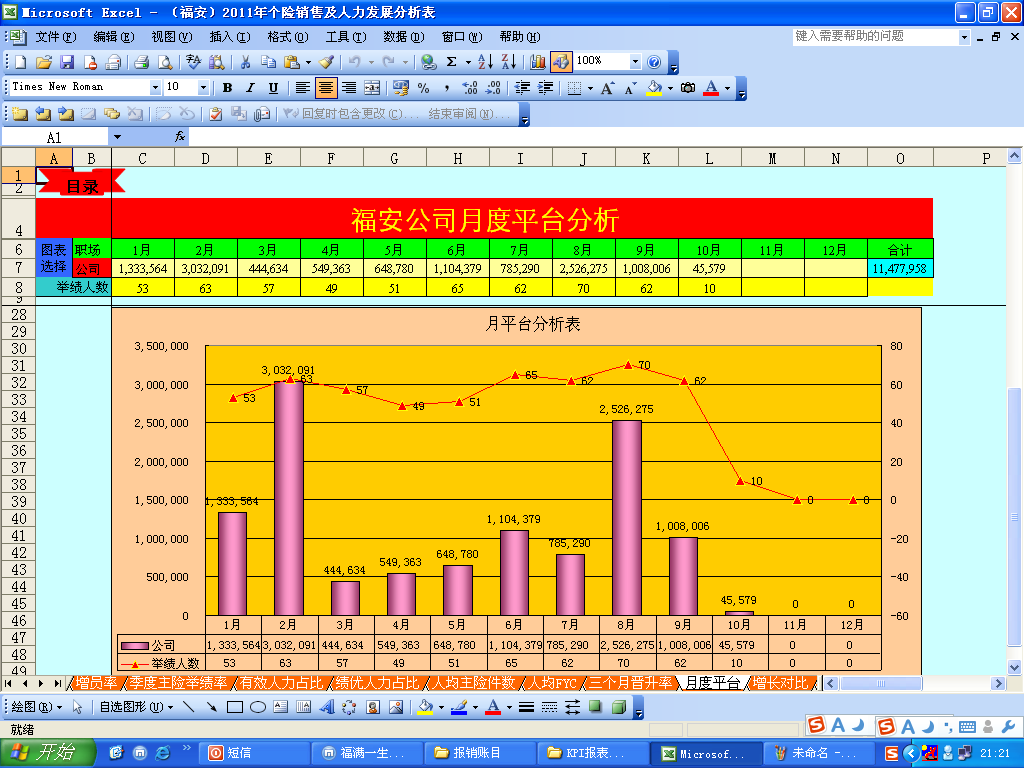The height and width of the screenshot is (768, 1024).
Task: Open the zoom 100% dropdown
Action: coord(635,61)
